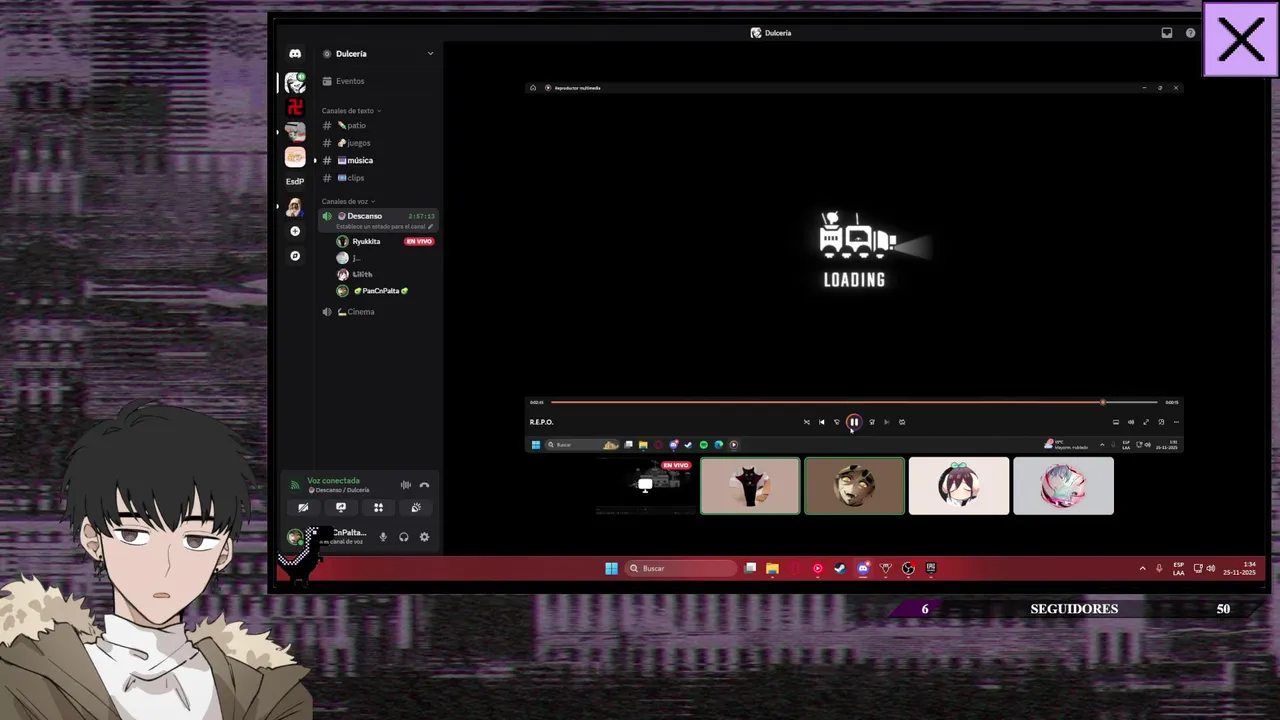The width and height of the screenshot is (1280, 720).
Task: Rewind button in streamed media player
Action: (837, 422)
